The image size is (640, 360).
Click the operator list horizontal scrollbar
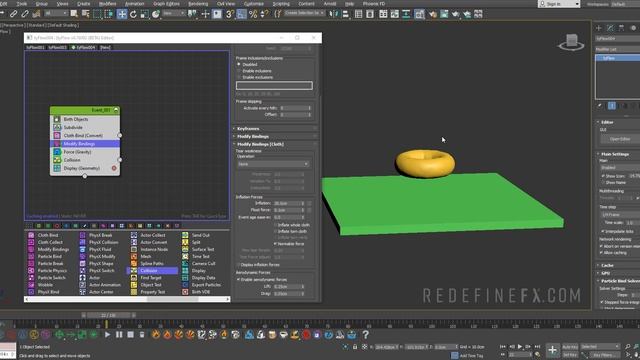pos(172,299)
